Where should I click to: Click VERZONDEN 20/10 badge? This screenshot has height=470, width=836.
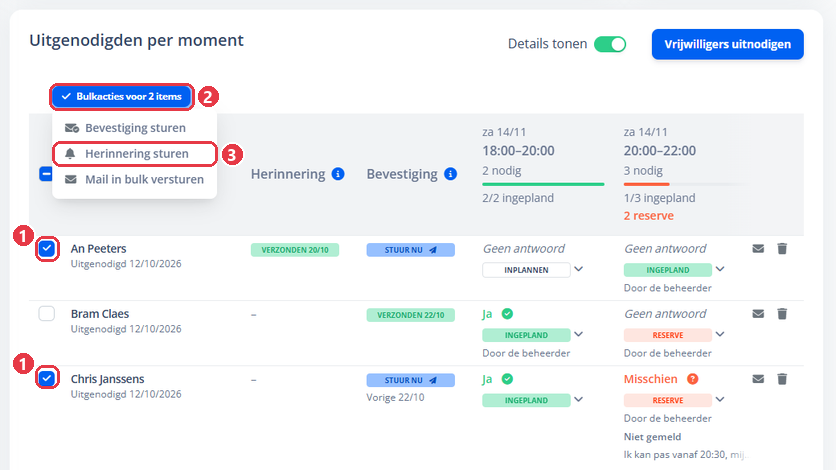(x=295, y=250)
